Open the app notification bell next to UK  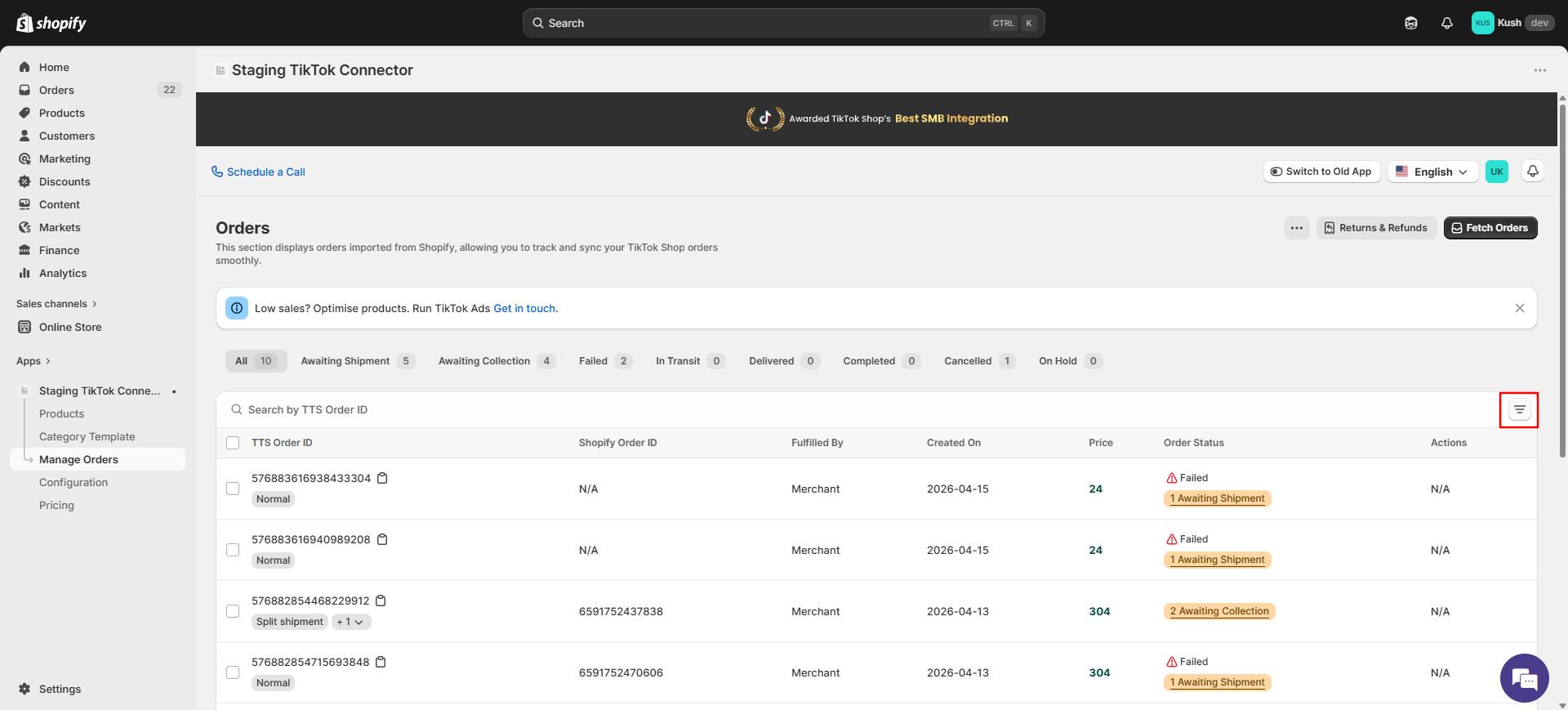[x=1533, y=172]
